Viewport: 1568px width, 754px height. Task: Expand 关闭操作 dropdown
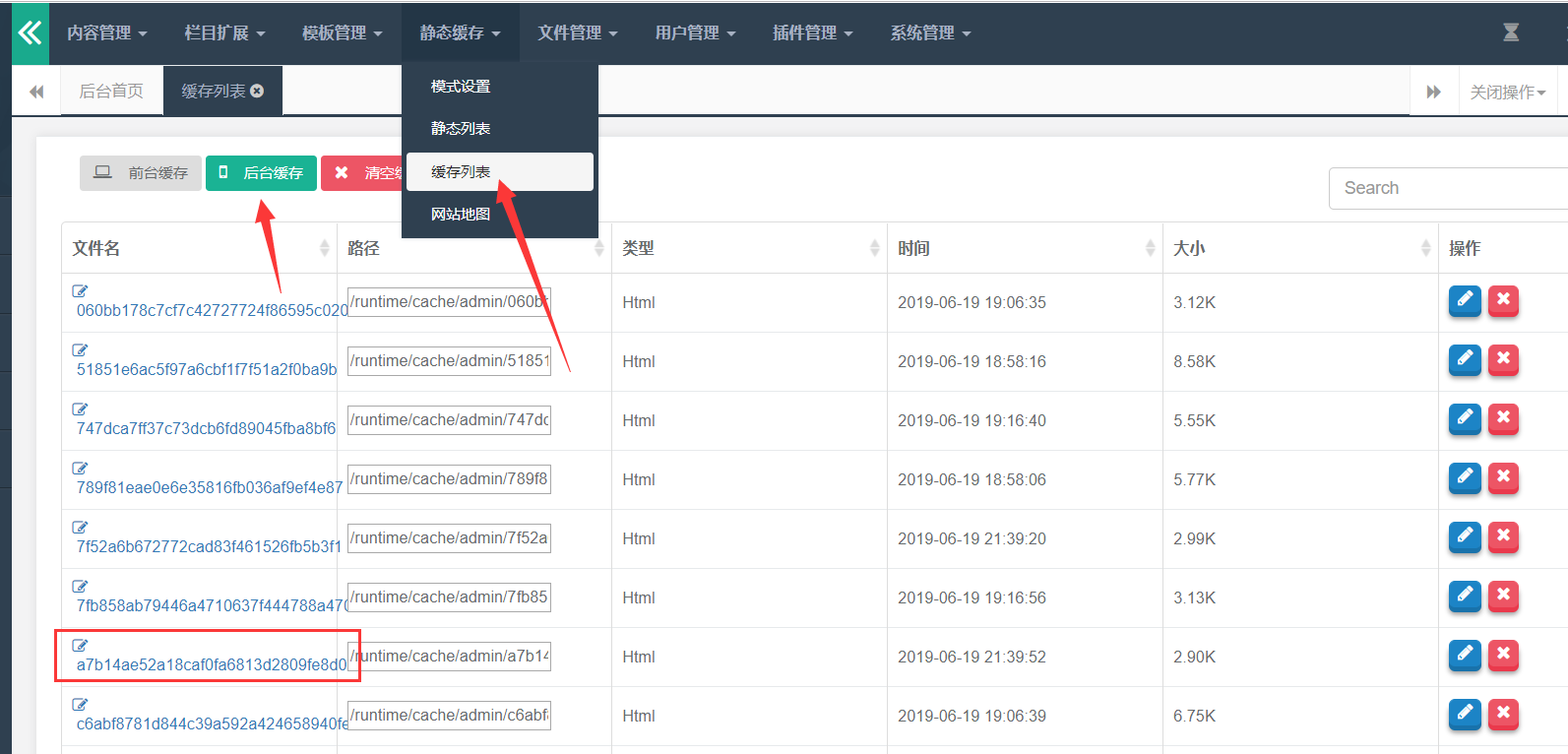[1508, 92]
